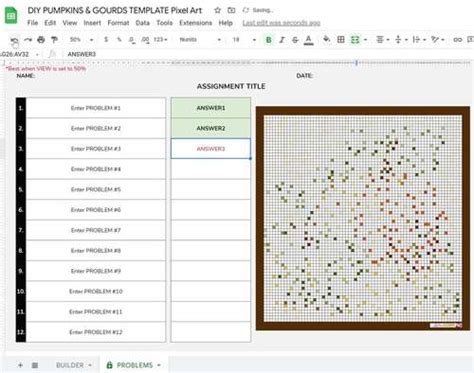Toggle strikethrough formatting
474x373 pixels.
tap(295, 40)
